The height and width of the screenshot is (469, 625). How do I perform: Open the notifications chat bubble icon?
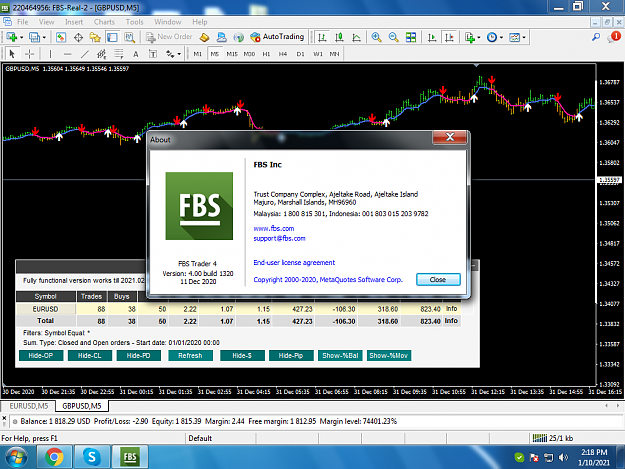point(614,37)
